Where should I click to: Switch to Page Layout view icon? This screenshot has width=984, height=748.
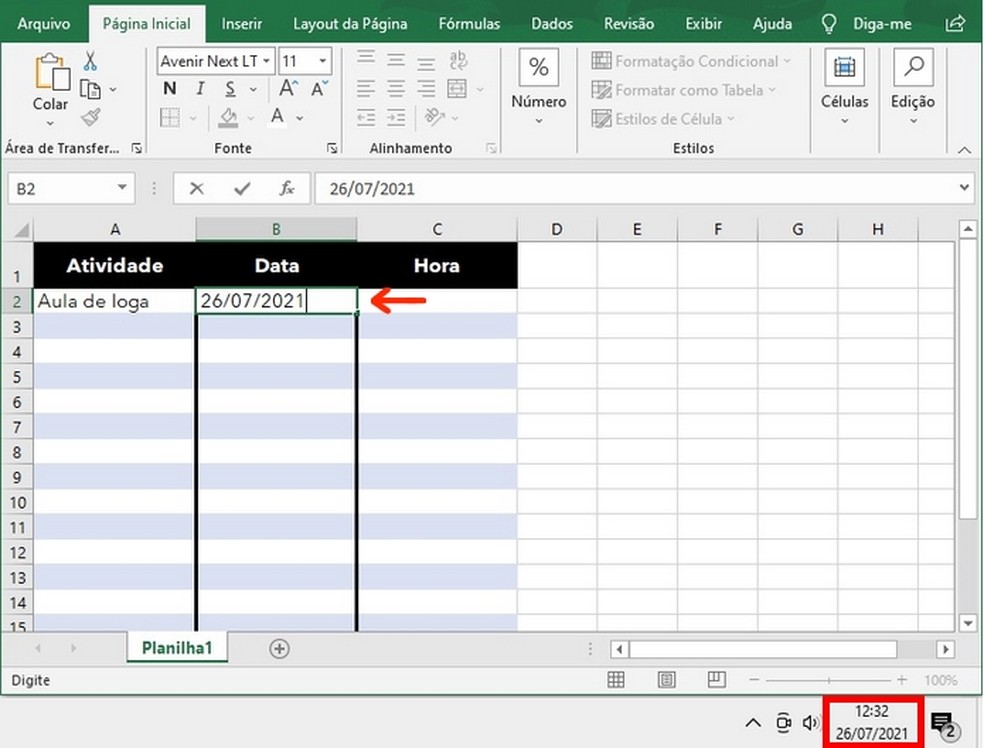[x=666, y=680]
